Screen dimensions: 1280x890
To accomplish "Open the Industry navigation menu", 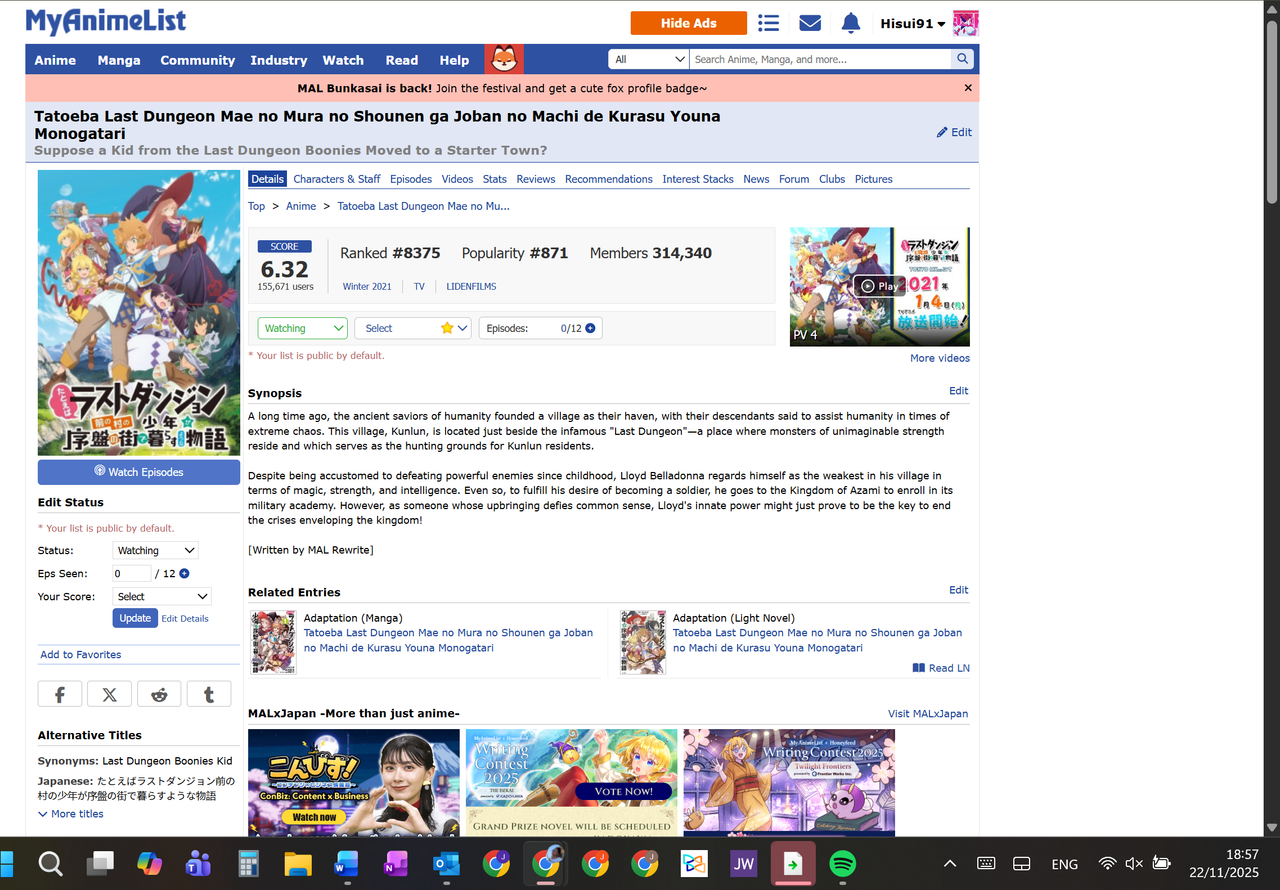I will pos(279,60).
